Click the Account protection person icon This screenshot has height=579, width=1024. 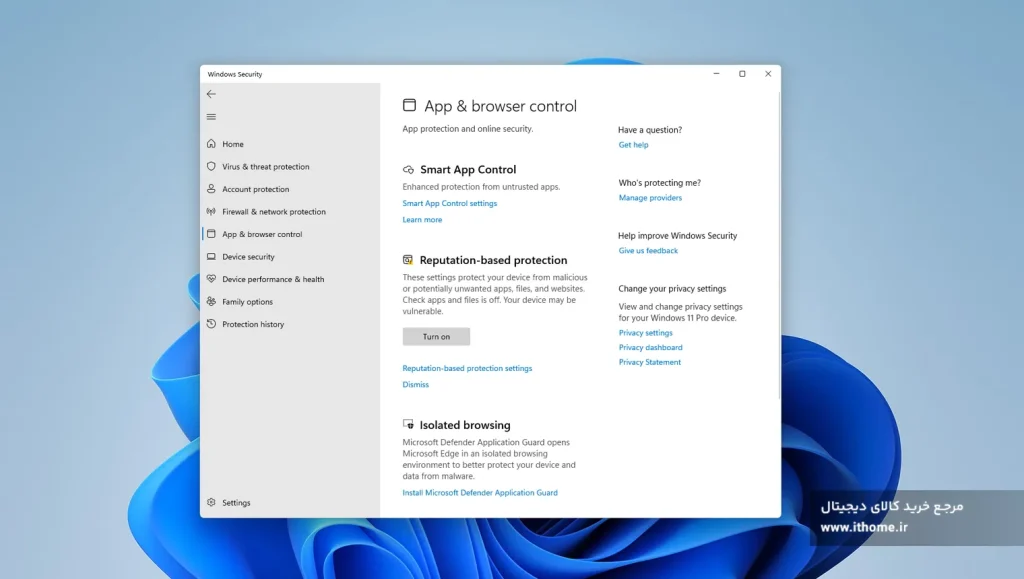[211, 189]
